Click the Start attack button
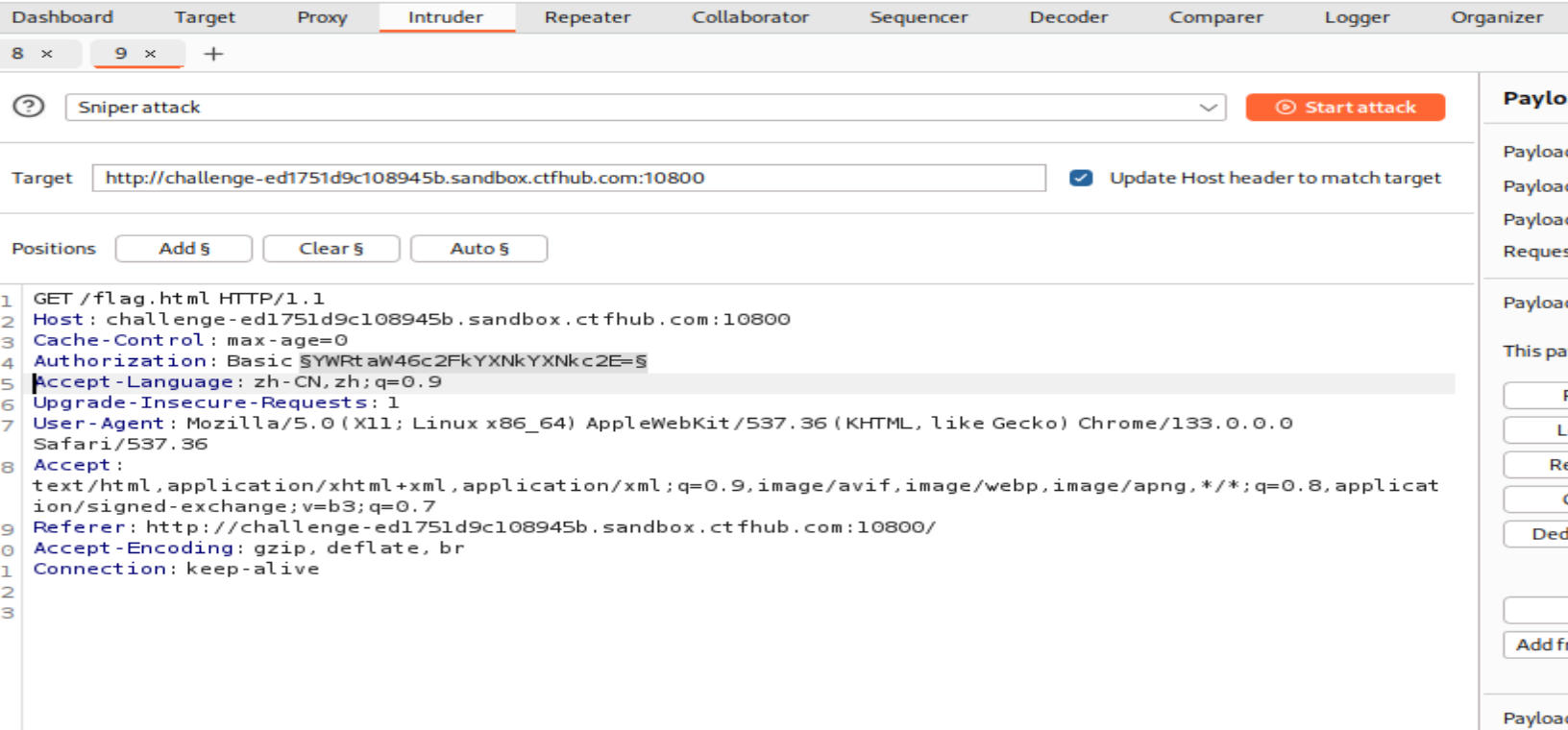The image size is (1568, 730). click(x=1345, y=108)
